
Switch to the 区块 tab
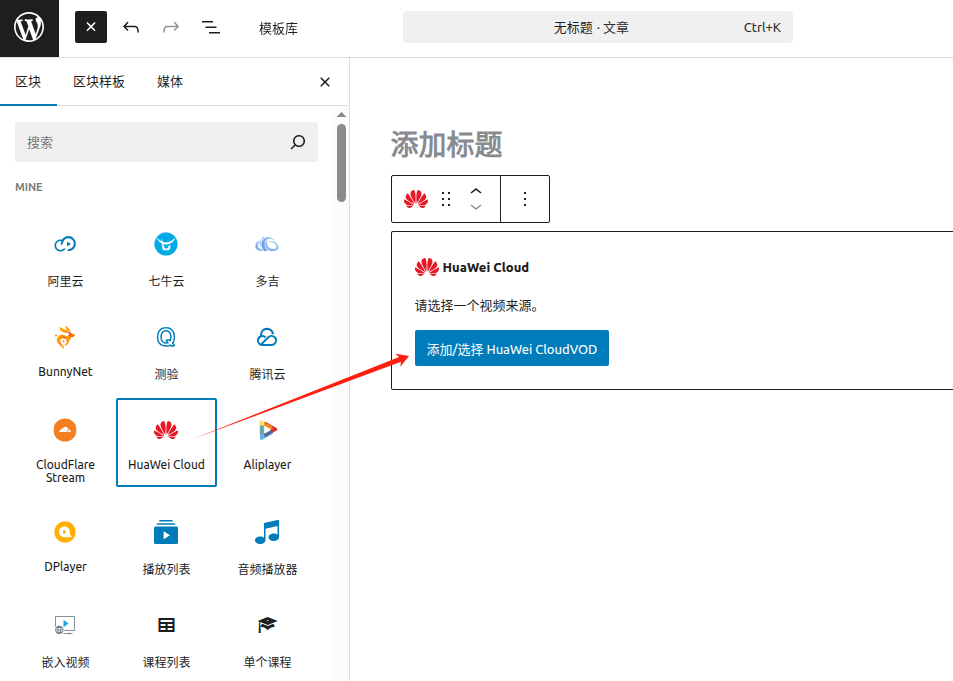pos(28,82)
